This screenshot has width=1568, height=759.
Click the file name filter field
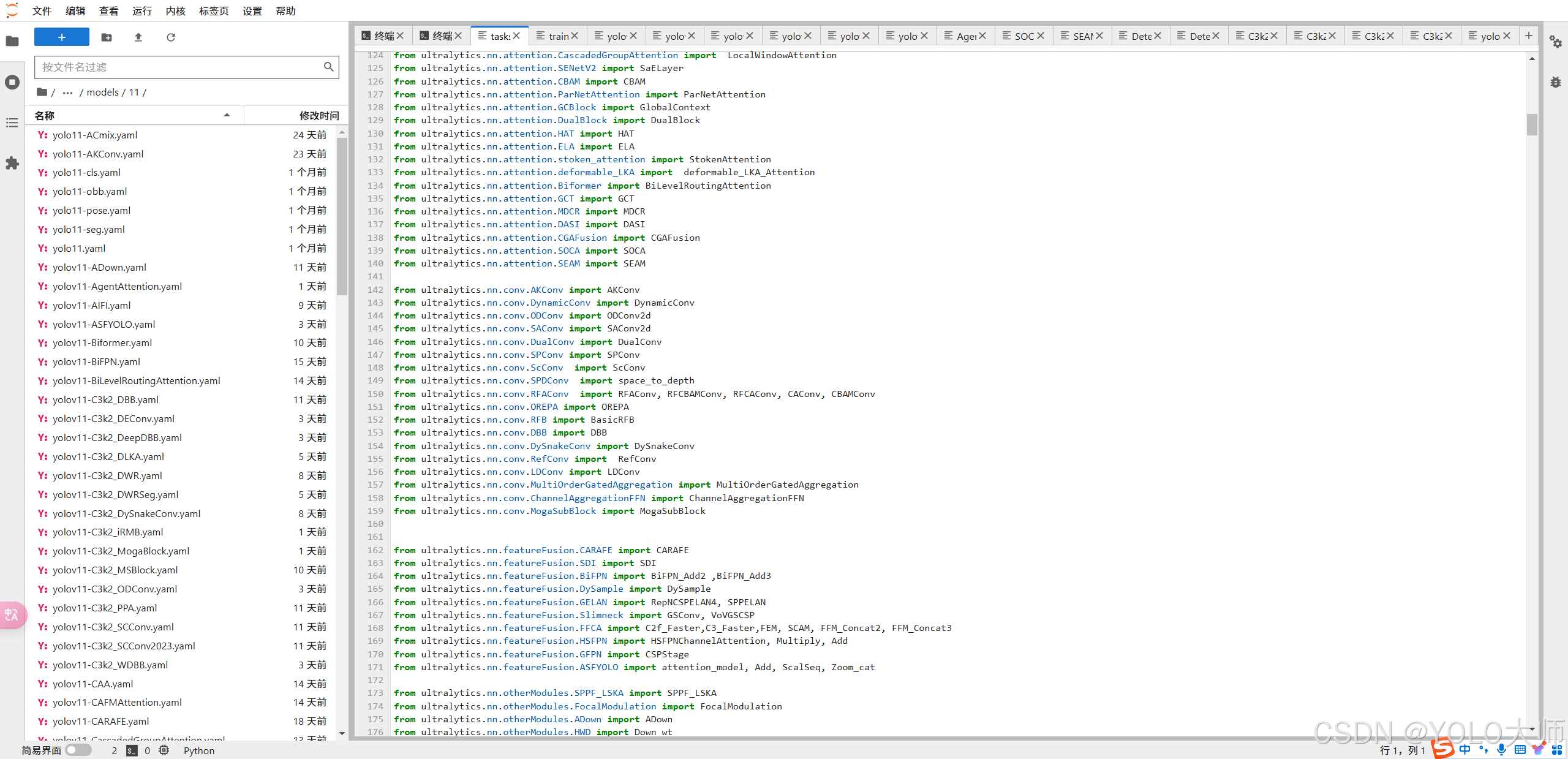[181, 67]
